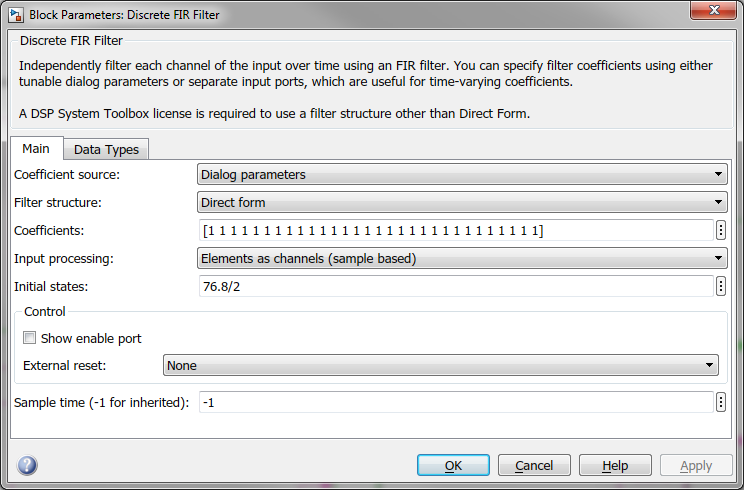The image size is (744, 490).
Task: Click the Apply button
Action: tap(696, 465)
